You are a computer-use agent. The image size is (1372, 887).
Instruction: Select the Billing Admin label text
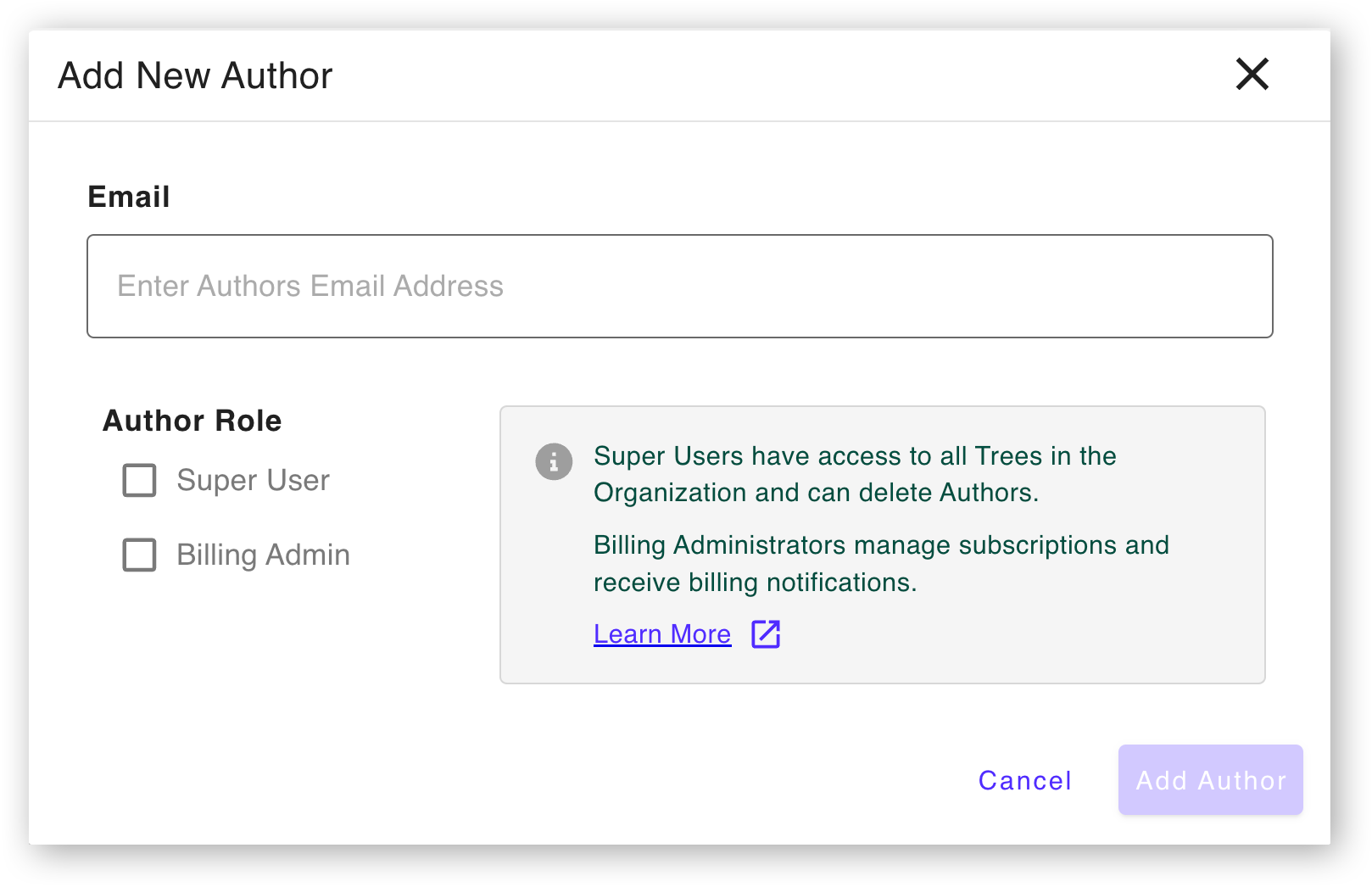[263, 555]
